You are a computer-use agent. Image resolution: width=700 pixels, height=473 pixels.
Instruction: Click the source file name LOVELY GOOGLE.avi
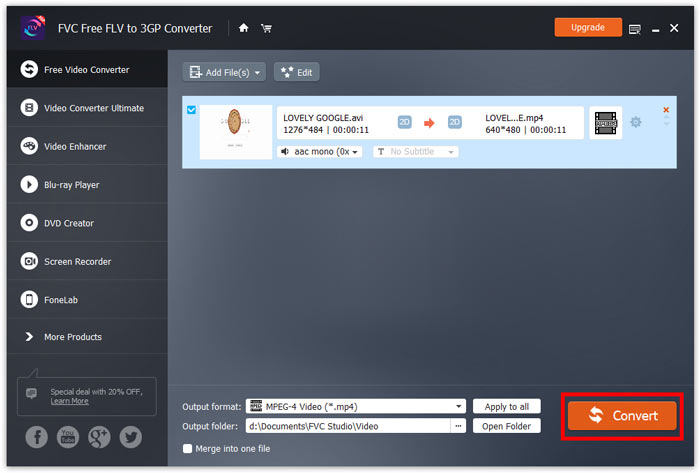pyautogui.click(x=323, y=118)
